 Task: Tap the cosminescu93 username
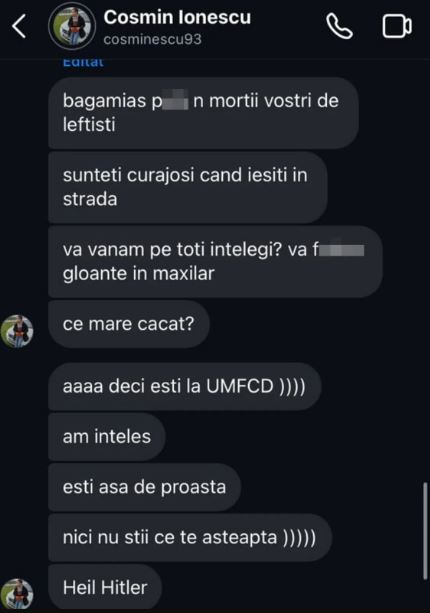152,39
